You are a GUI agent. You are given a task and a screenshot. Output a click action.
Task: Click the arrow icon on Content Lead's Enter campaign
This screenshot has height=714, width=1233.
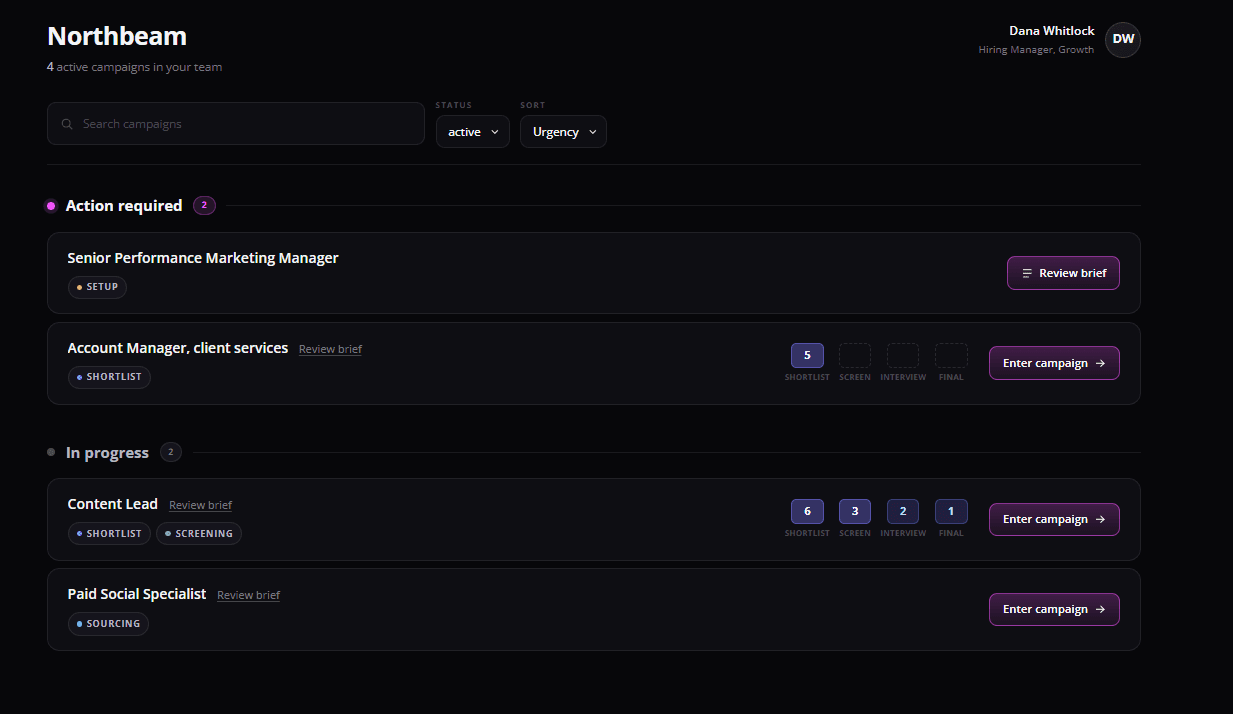(1100, 519)
